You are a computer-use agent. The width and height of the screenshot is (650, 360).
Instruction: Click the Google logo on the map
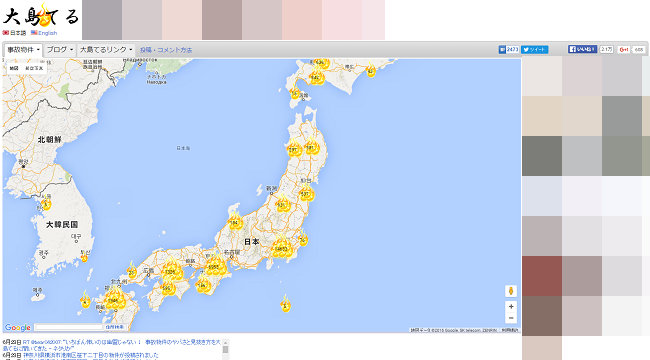point(17,327)
